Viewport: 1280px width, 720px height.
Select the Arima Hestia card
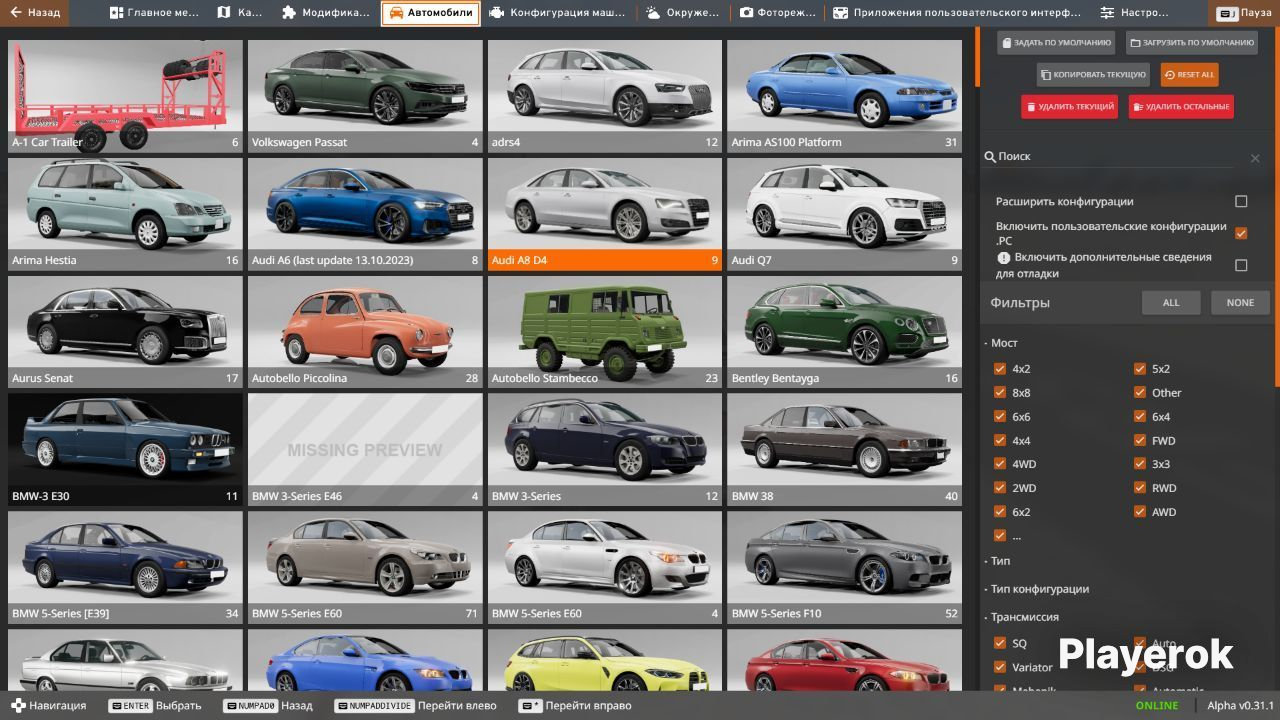coord(125,214)
